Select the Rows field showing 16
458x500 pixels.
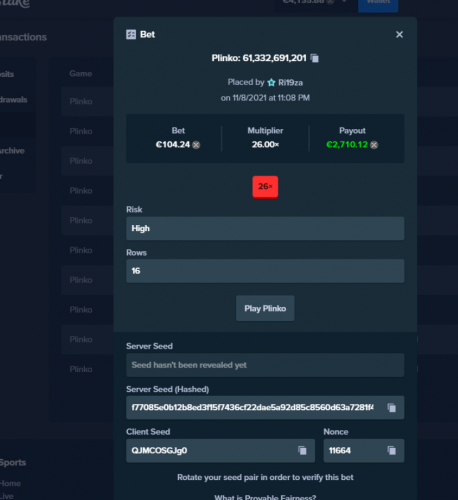[x=265, y=271]
